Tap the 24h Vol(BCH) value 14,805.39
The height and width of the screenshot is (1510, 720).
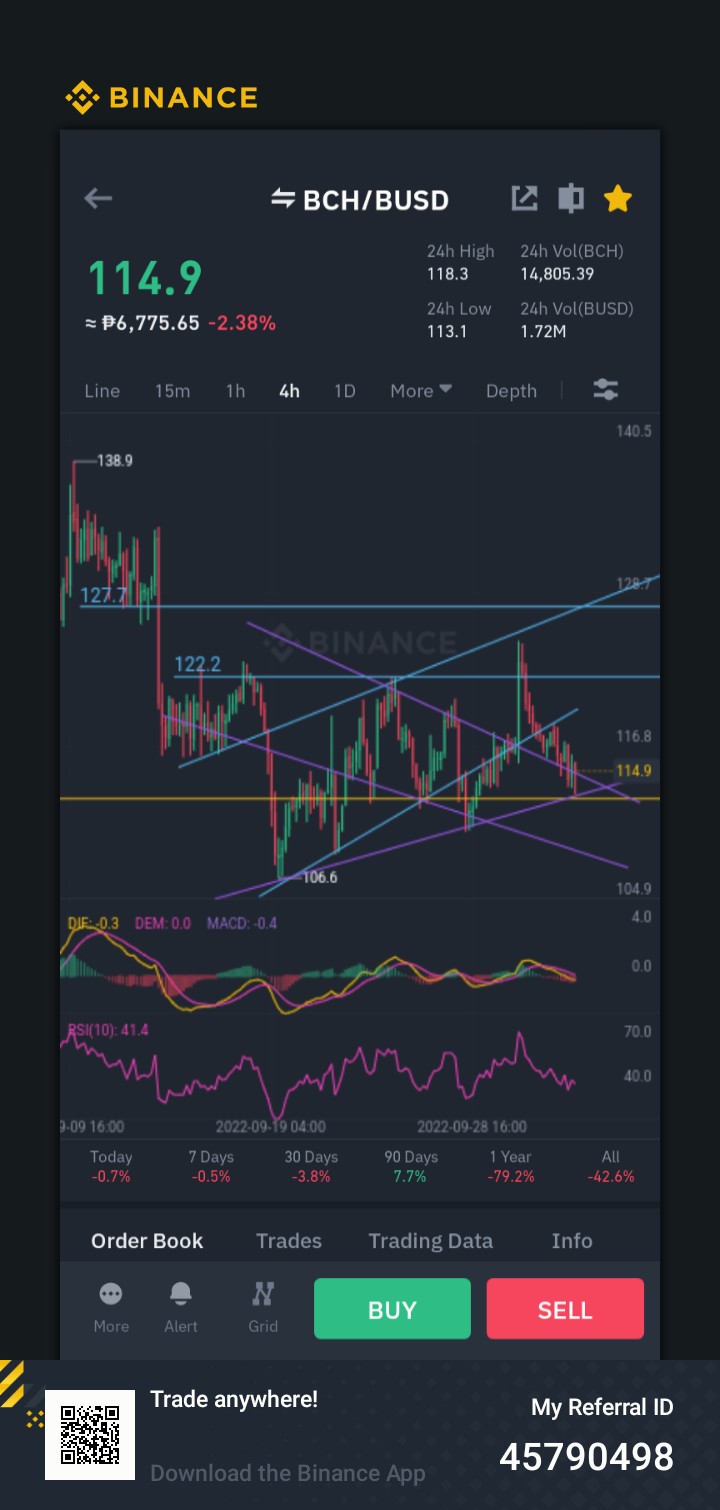coord(557,273)
